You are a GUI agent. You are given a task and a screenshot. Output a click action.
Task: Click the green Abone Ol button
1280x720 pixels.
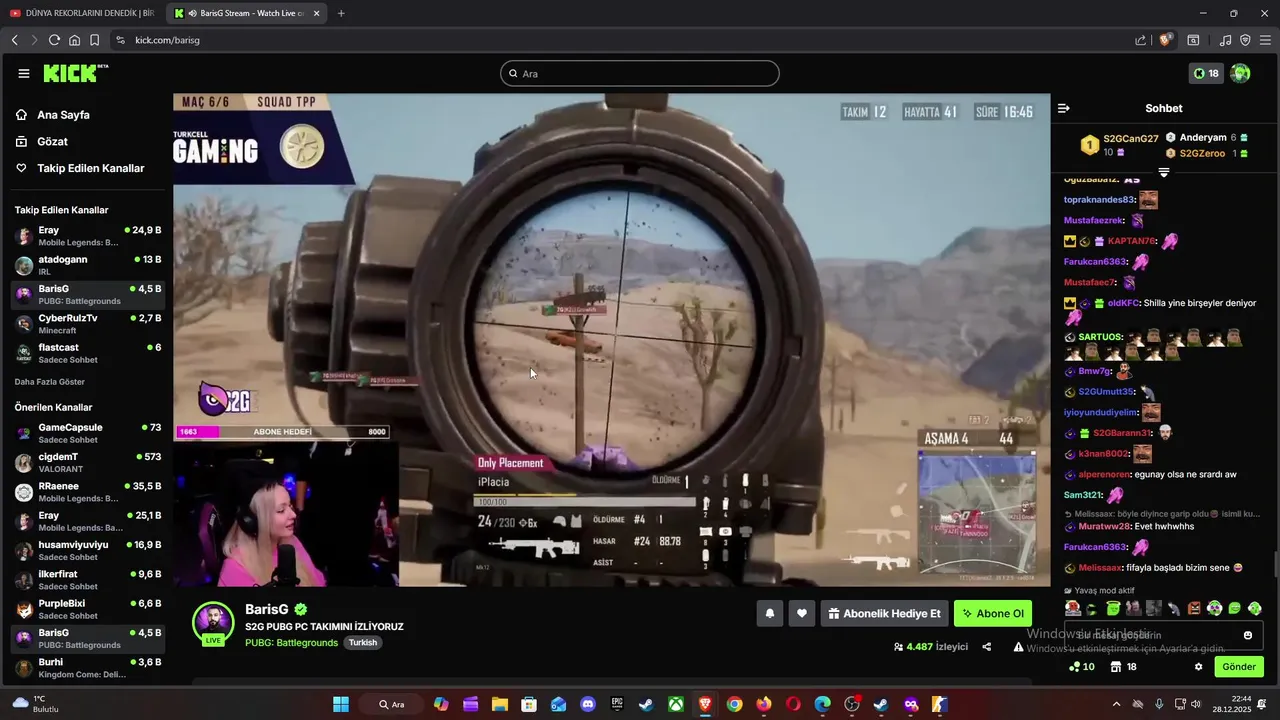992,614
